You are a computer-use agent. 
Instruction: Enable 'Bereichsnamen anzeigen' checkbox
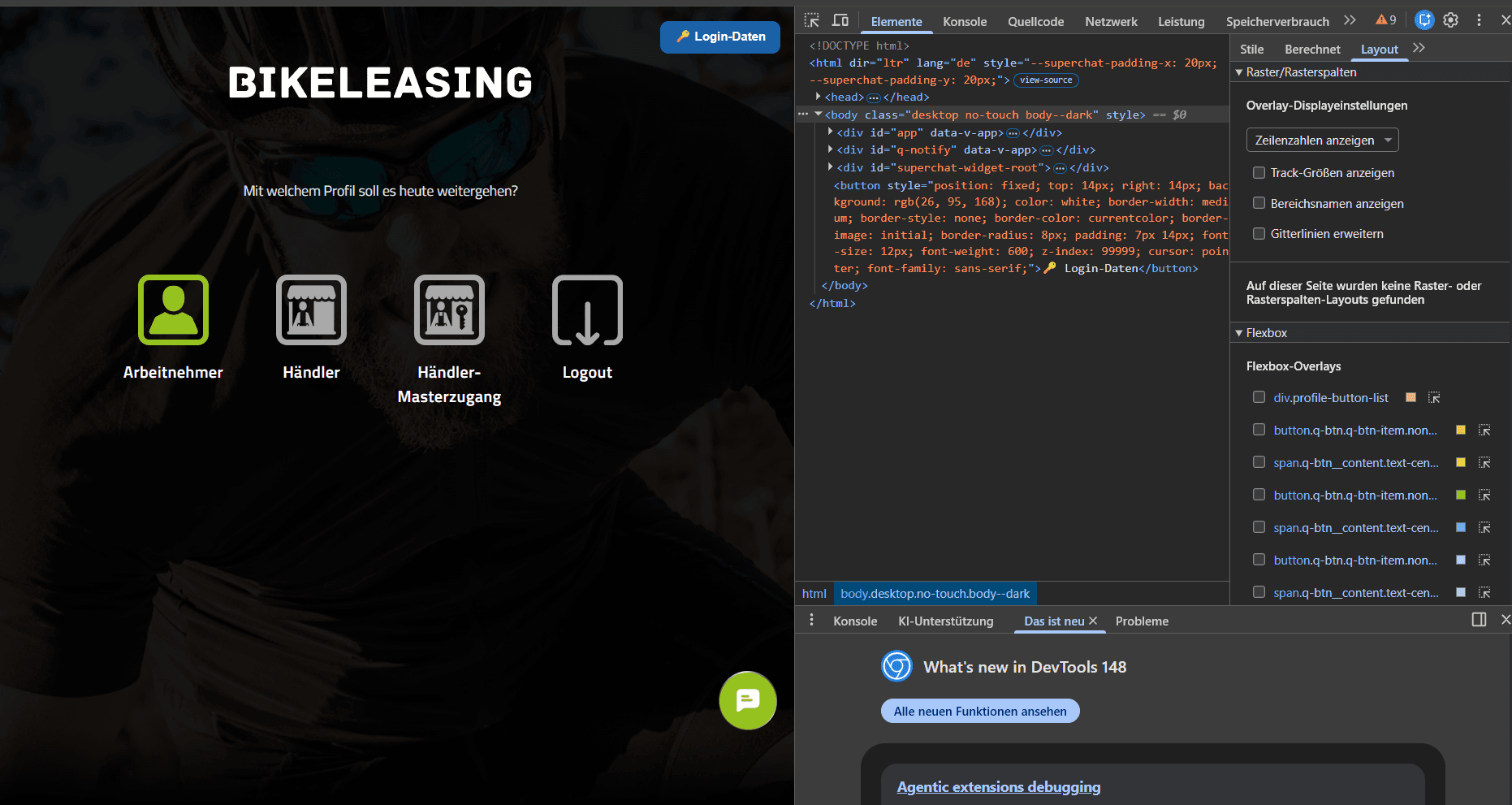point(1259,203)
